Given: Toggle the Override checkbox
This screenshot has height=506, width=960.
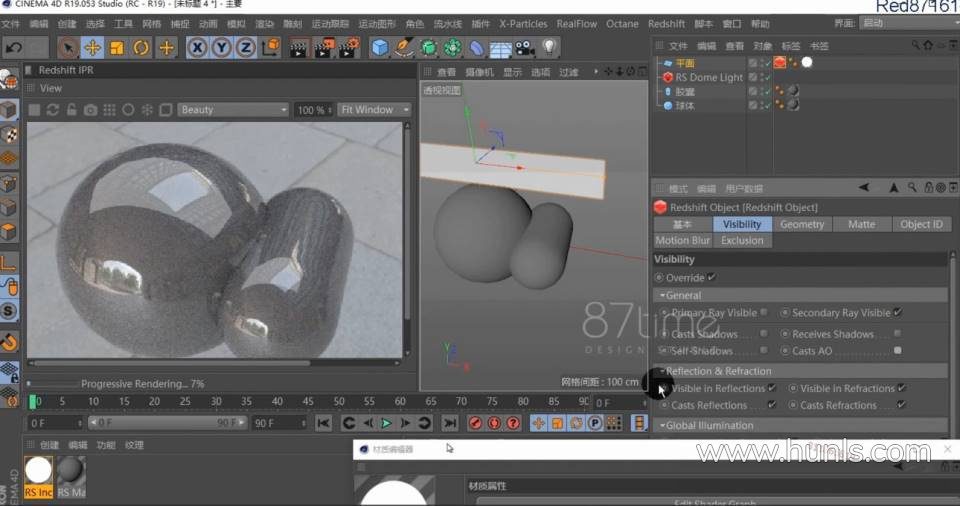Looking at the screenshot, I should pyautogui.click(x=711, y=277).
